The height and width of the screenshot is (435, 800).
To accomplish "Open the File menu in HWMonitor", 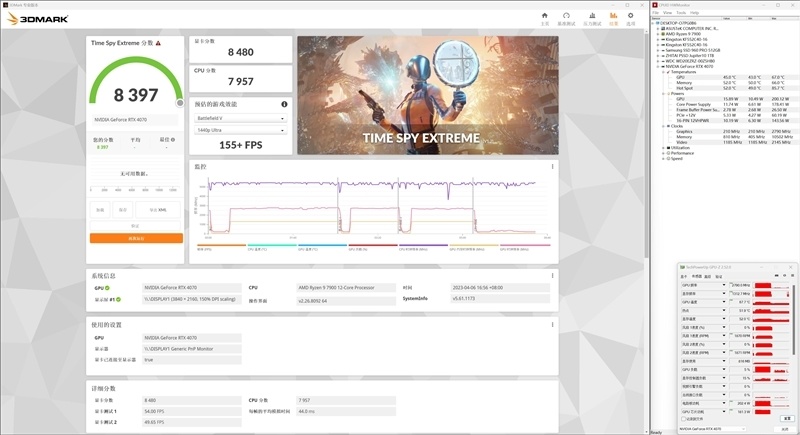I will point(656,13).
